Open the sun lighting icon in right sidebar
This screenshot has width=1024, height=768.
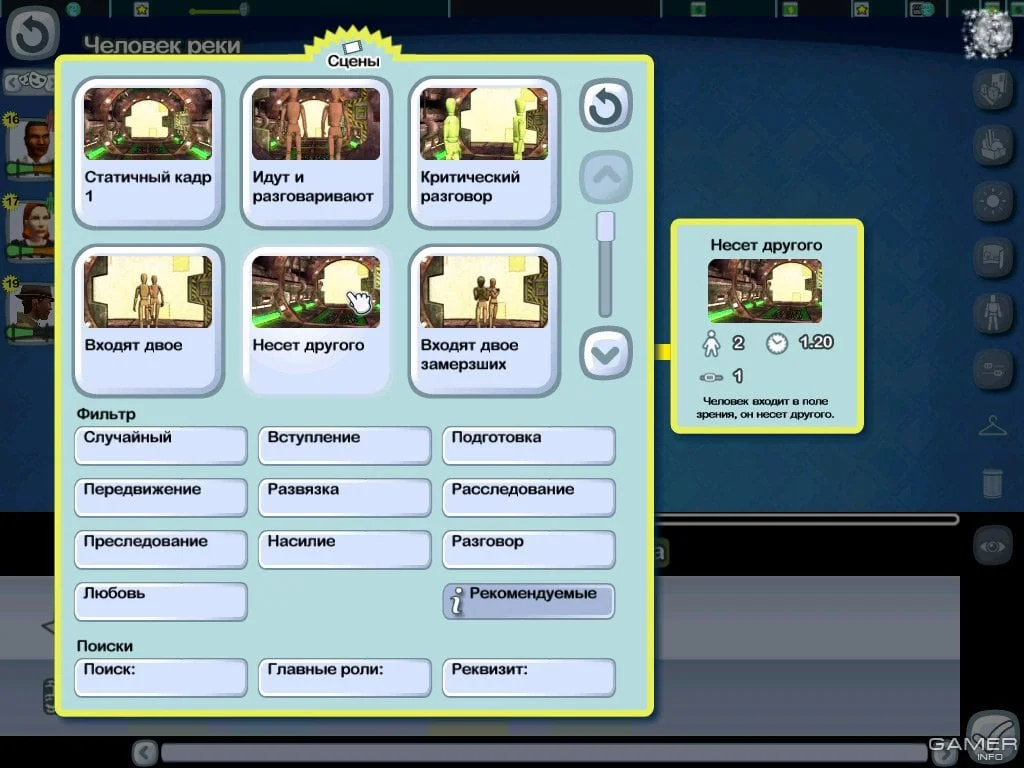point(992,201)
